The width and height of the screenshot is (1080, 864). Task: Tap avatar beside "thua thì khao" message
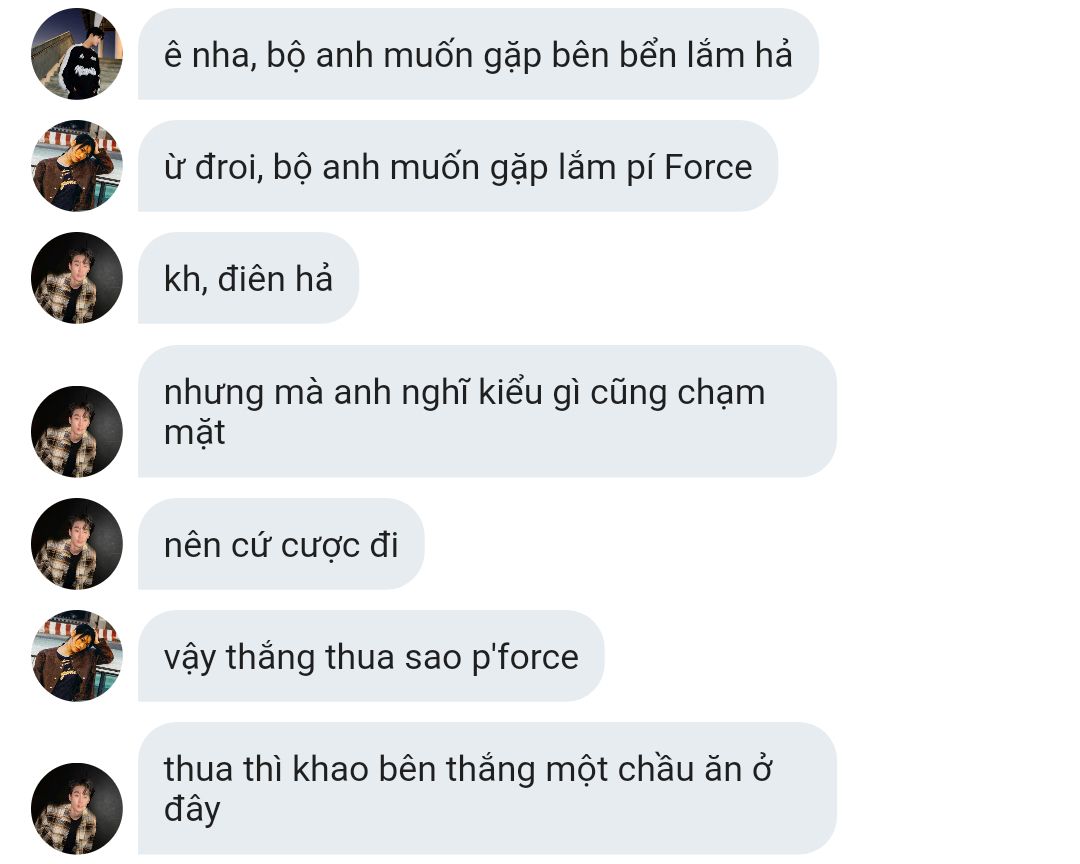click(76, 809)
